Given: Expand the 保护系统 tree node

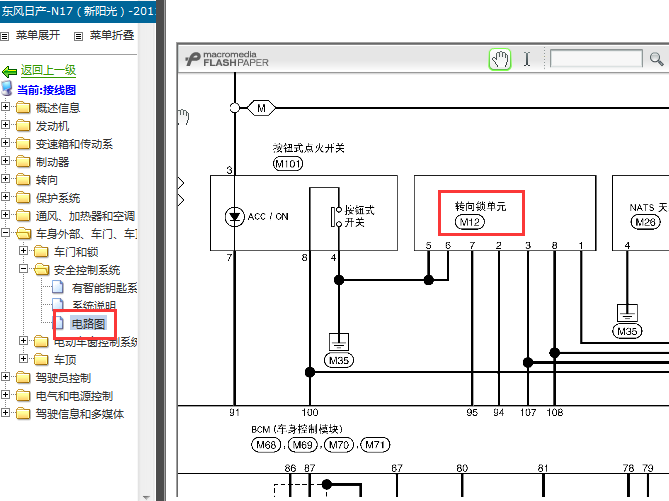Looking at the screenshot, I should [x=5, y=196].
